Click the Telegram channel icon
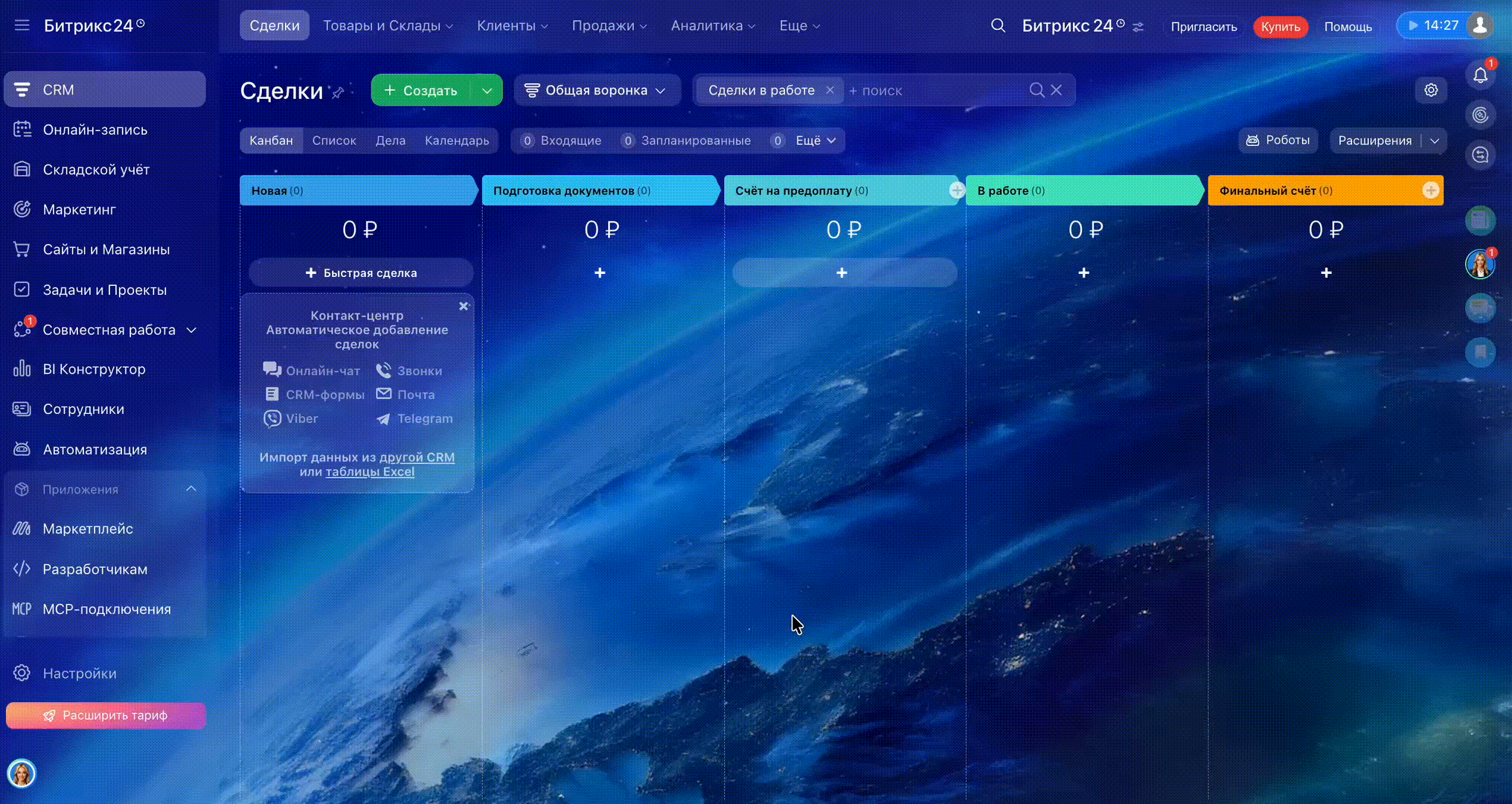The image size is (1512, 804). (383, 419)
